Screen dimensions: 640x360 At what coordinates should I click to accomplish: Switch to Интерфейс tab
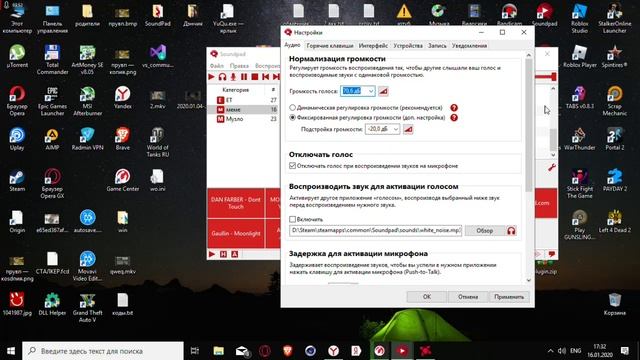point(373,46)
